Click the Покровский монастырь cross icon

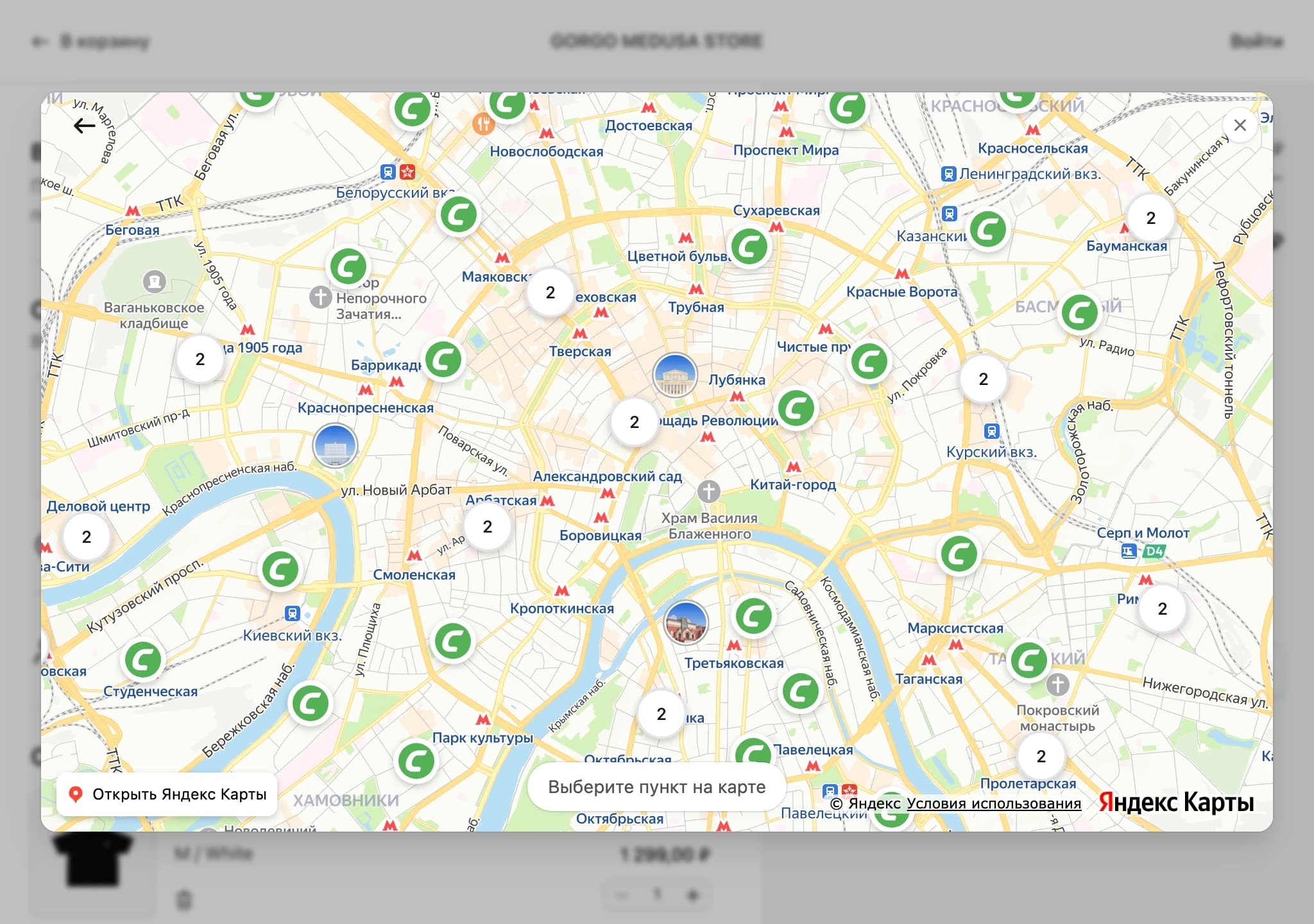[x=1058, y=685]
